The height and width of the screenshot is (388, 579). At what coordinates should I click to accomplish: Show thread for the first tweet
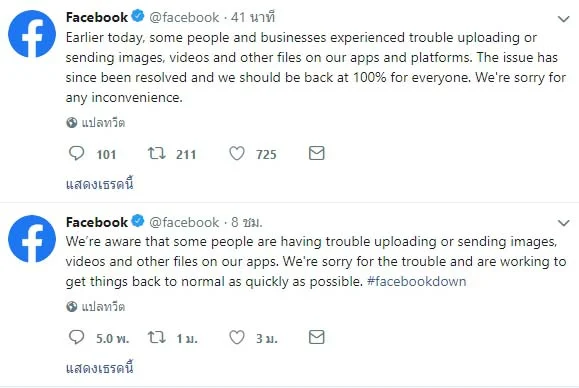tap(99, 183)
